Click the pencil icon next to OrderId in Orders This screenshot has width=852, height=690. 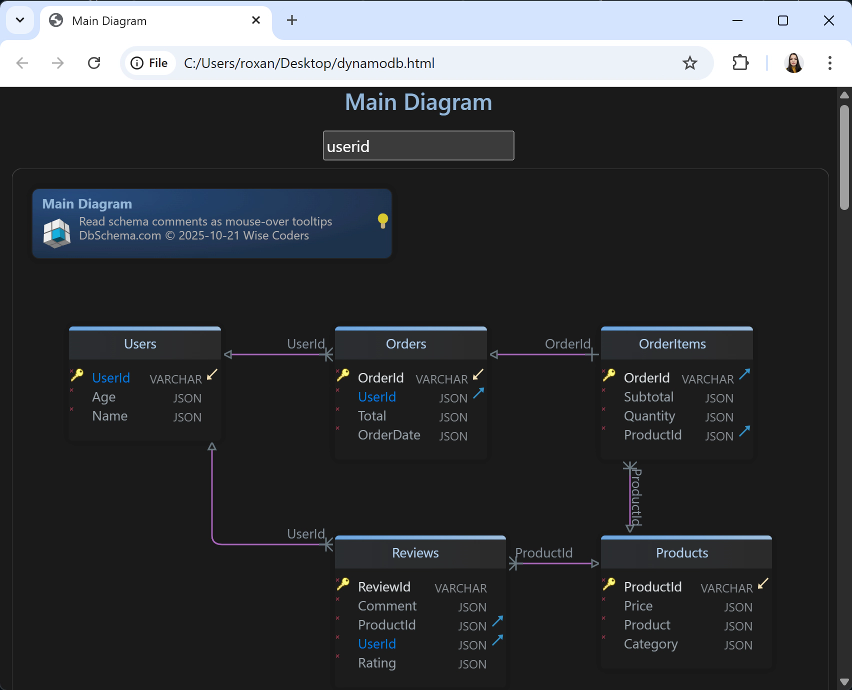tap(477, 372)
